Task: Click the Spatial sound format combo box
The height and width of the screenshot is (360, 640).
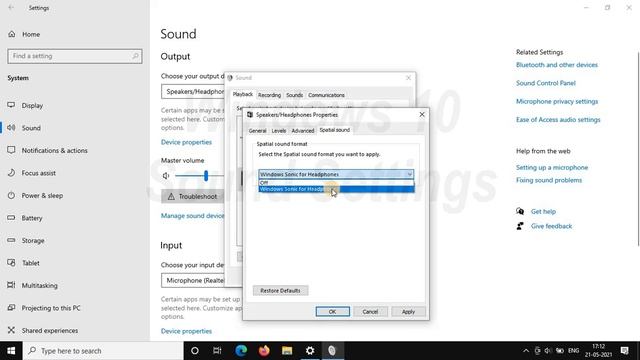Action: point(336,174)
